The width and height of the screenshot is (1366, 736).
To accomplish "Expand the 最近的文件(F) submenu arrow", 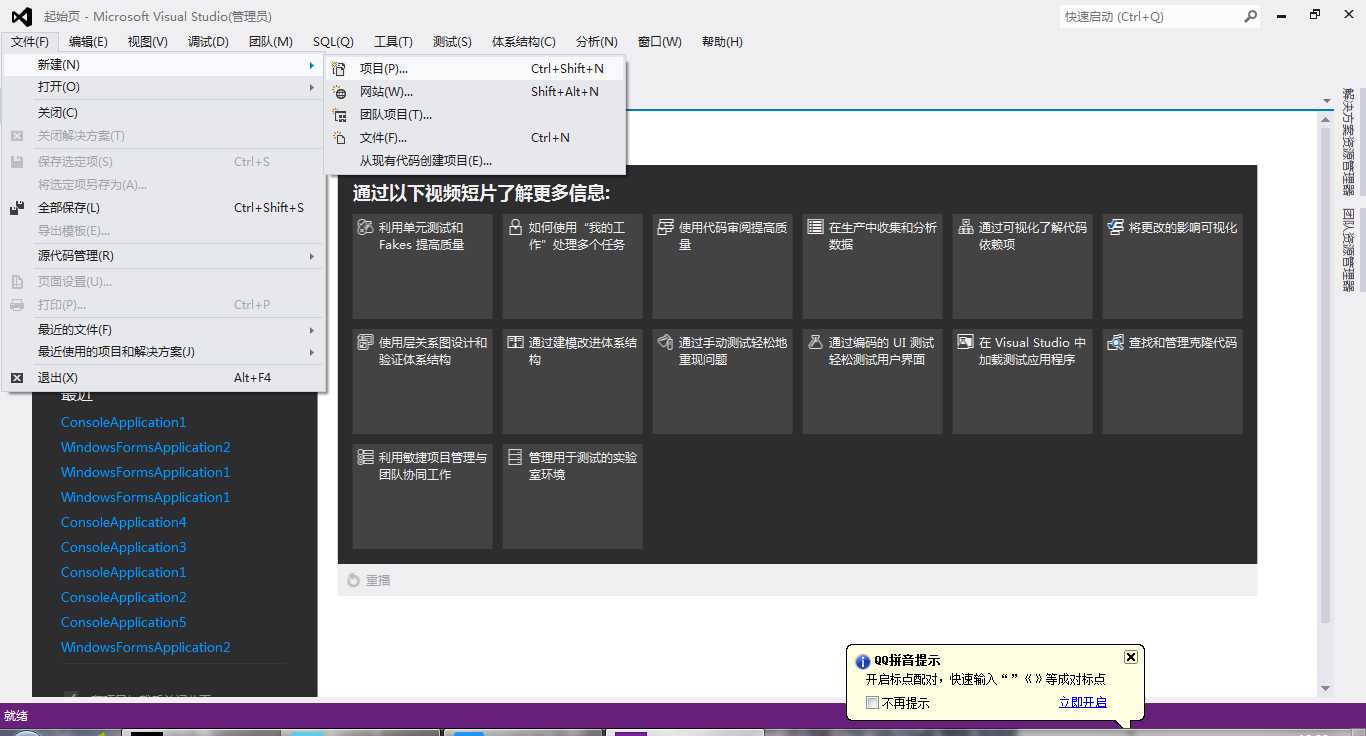I will click(312, 330).
